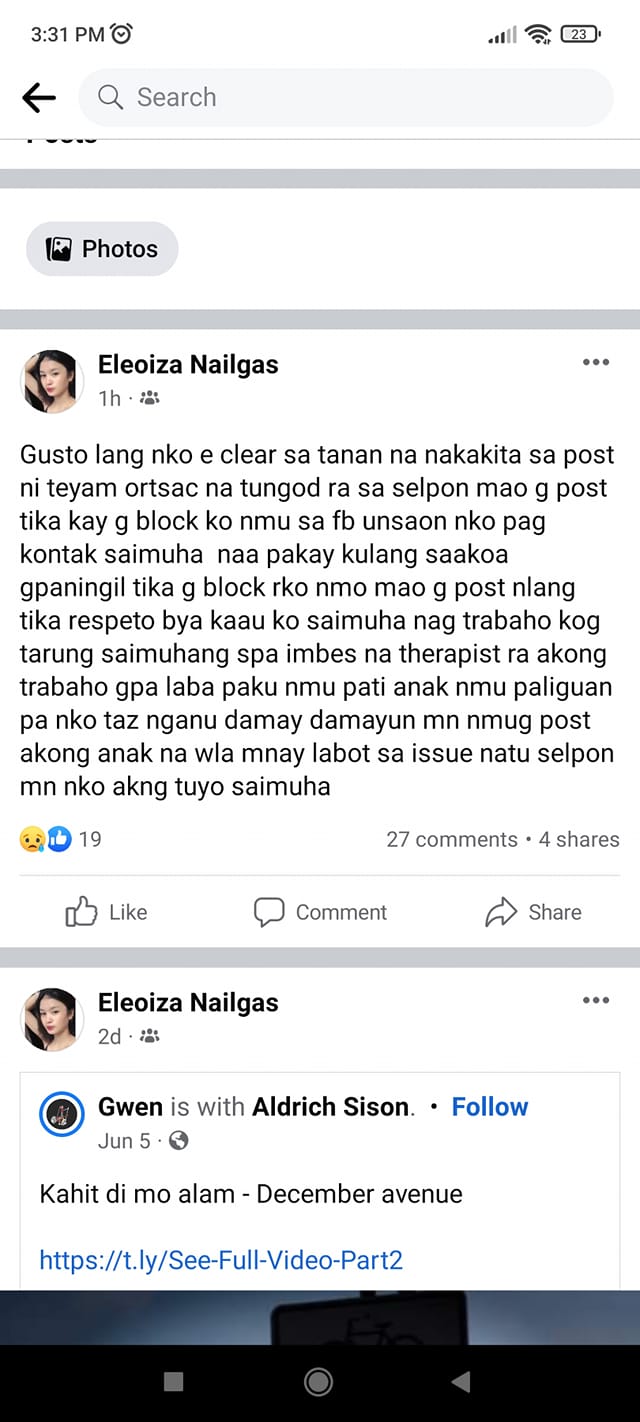This screenshot has width=640, height=1422.
Task: Open the See-Full-Video-Part2 link
Action: pos(221,1260)
